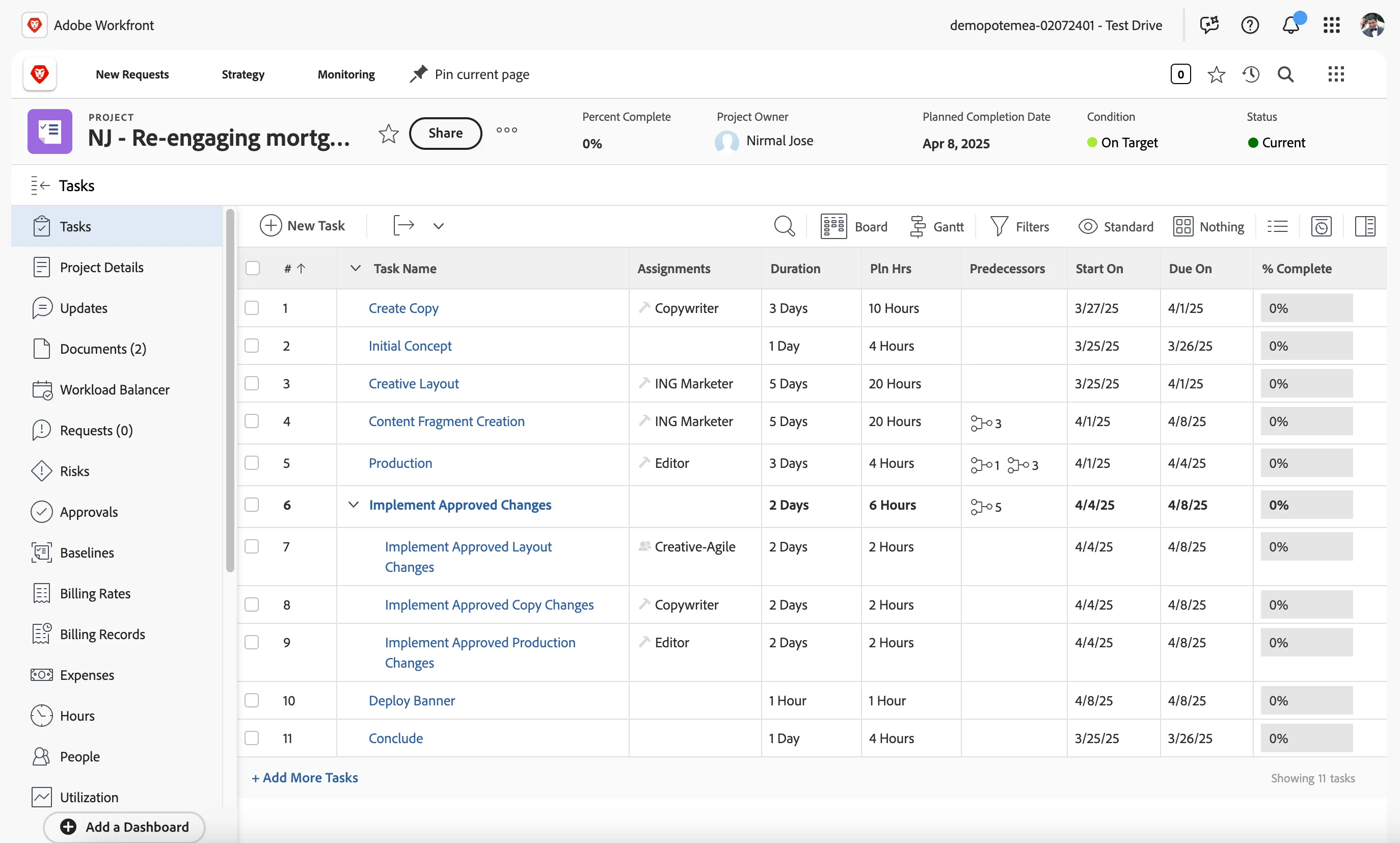The height and width of the screenshot is (843, 1400).
Task: Open the baseline clock icon in toolbar
Action: click(x=1321, y=227)
